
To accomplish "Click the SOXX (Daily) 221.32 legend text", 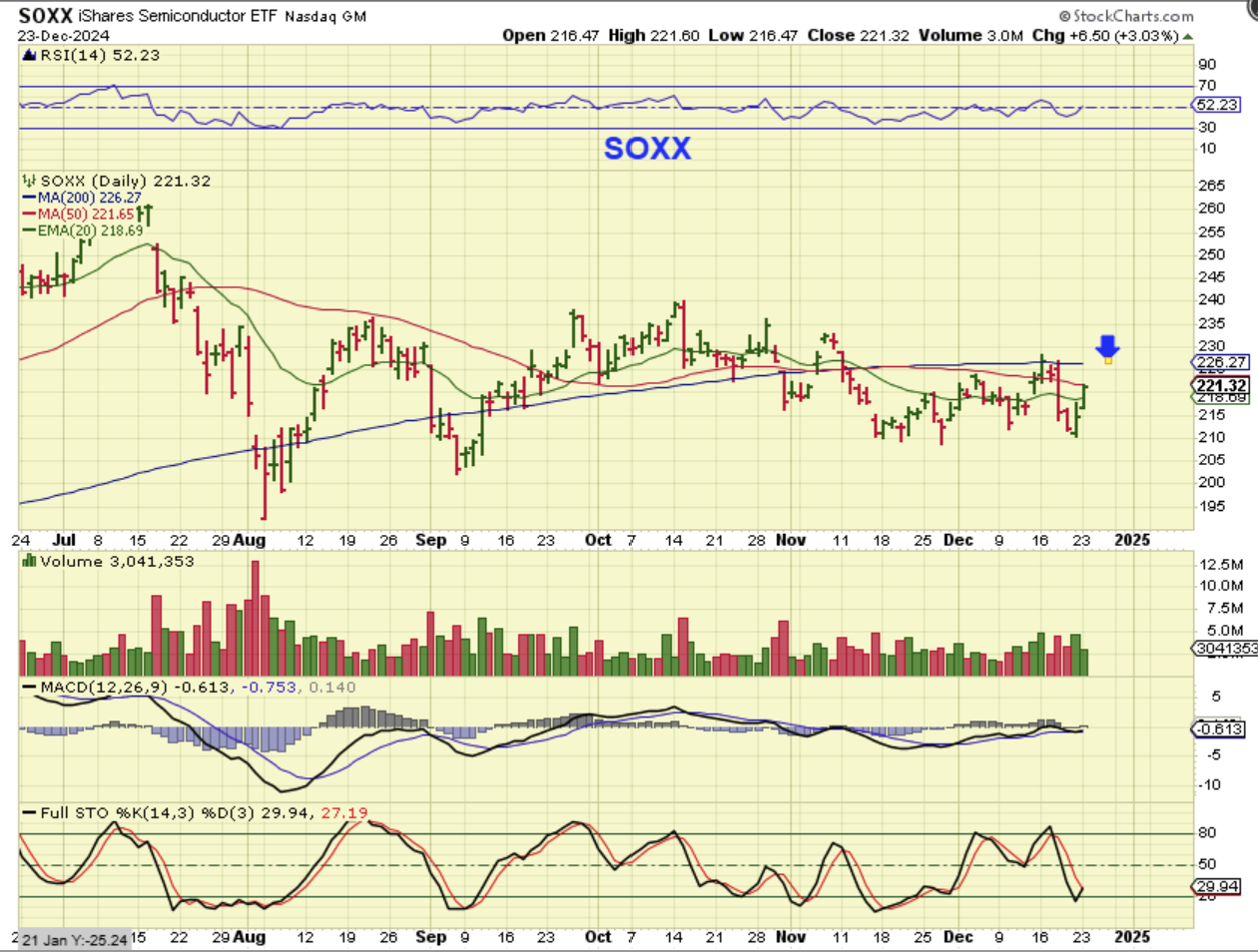I will pyautogui.click(x=126, y=181).
